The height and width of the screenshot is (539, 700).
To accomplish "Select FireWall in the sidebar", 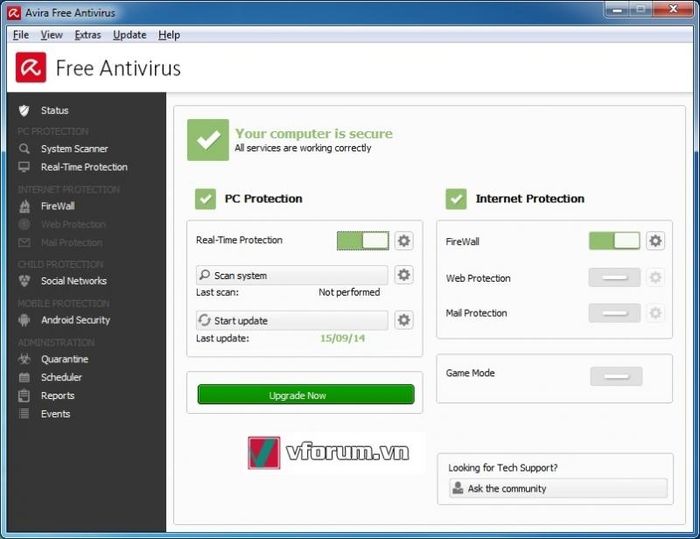I will pyautogui.click(x=58, y=206).
